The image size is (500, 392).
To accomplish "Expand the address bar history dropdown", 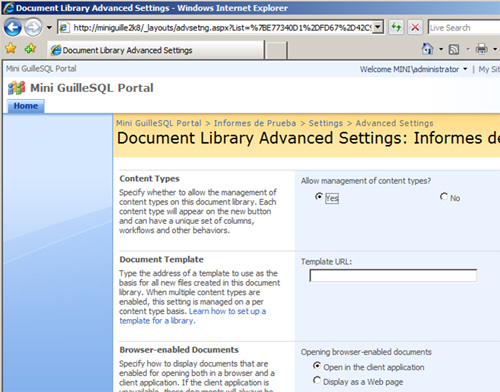I will click(x=377, y=27).
